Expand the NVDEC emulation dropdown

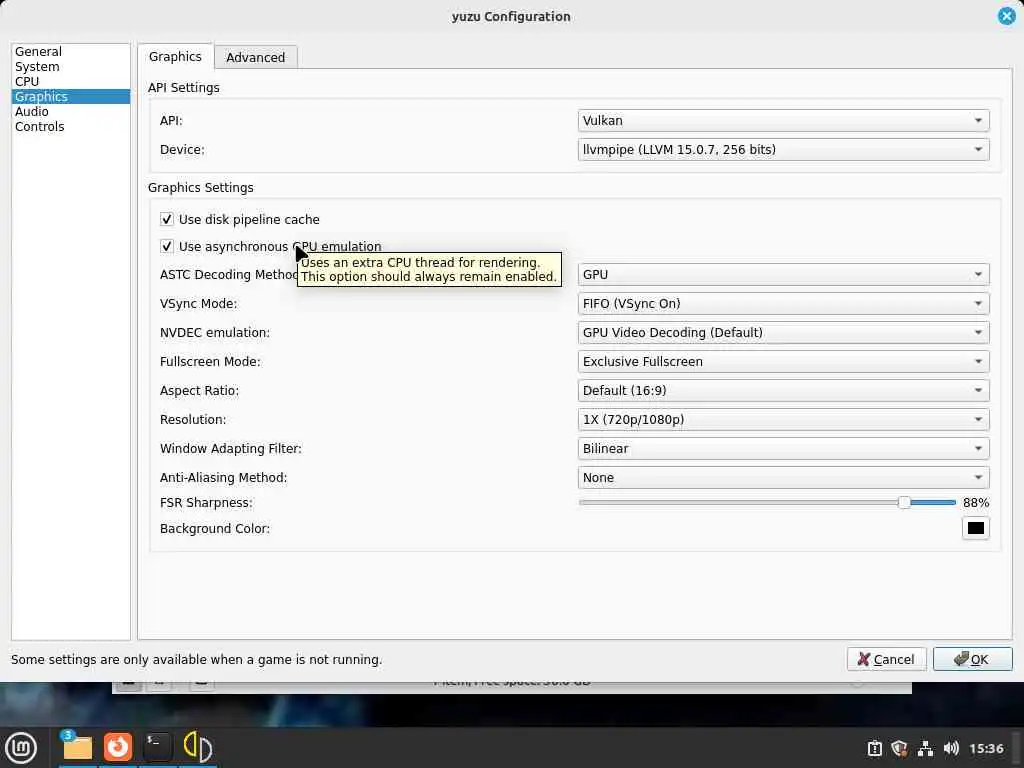click(x=783, y=332)
